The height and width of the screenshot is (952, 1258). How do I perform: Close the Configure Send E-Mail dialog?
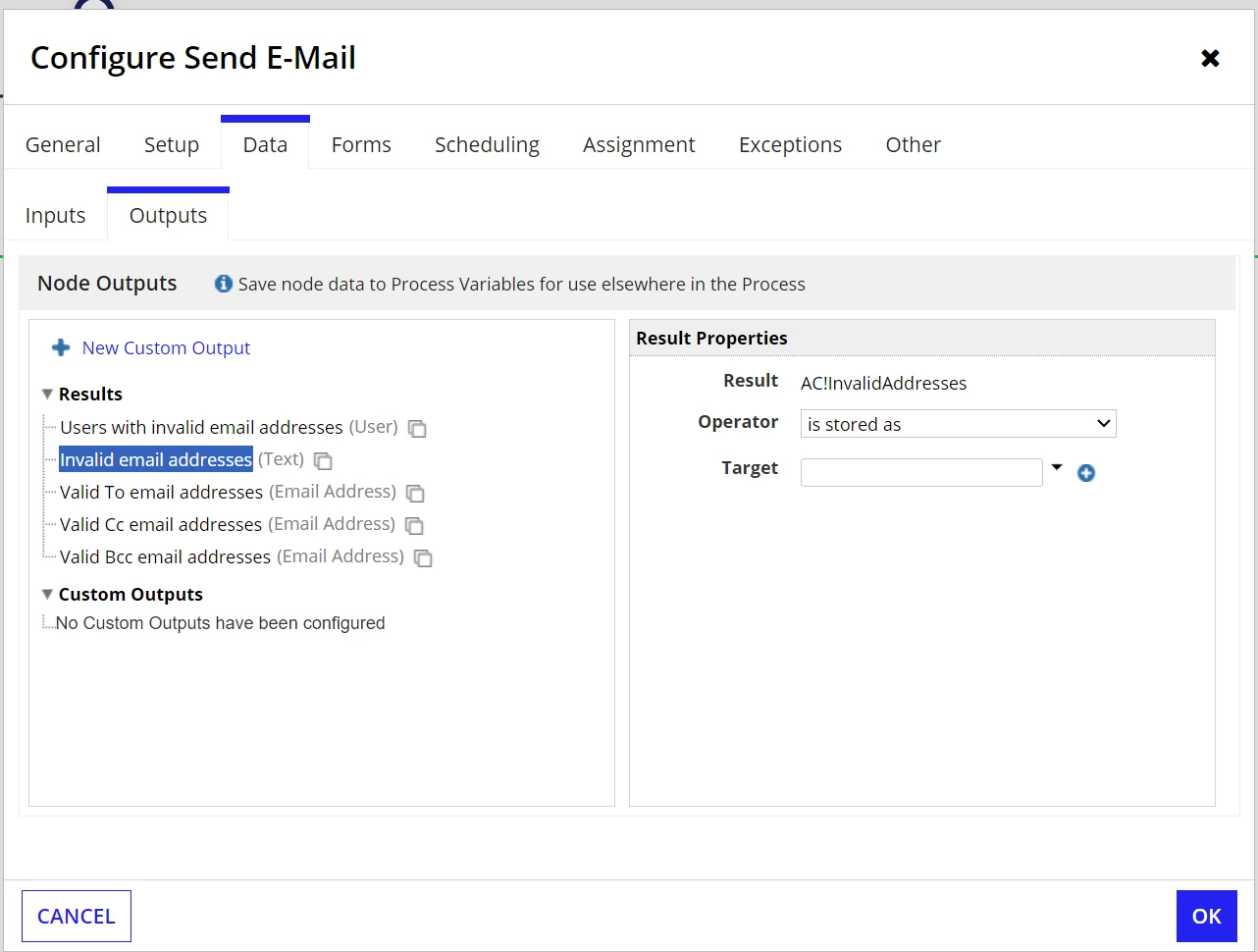coord(1210,58)
